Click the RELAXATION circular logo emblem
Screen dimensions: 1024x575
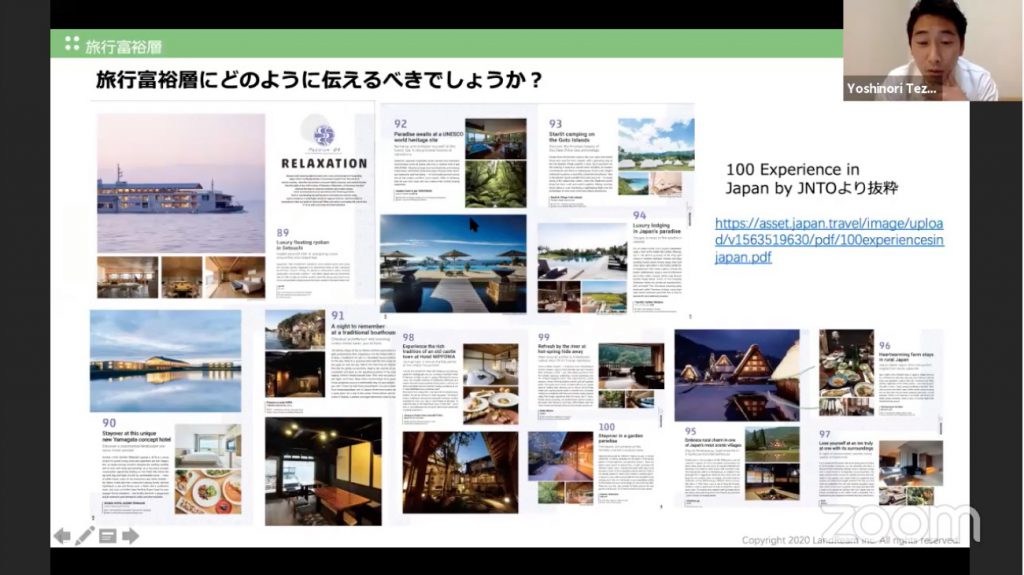[322, 136]
